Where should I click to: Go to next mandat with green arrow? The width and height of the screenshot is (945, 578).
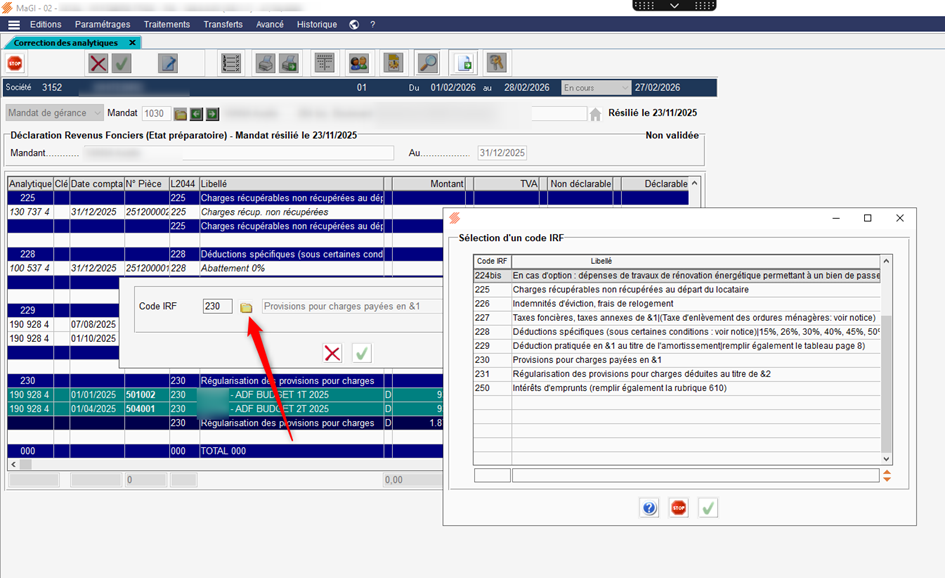click(213, 114)
